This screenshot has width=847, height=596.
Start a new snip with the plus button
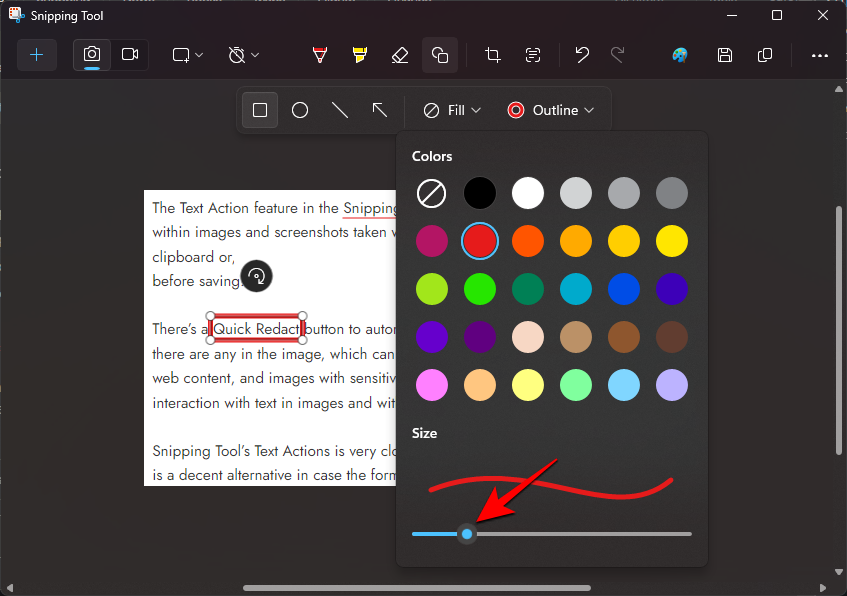click(37, 55)
